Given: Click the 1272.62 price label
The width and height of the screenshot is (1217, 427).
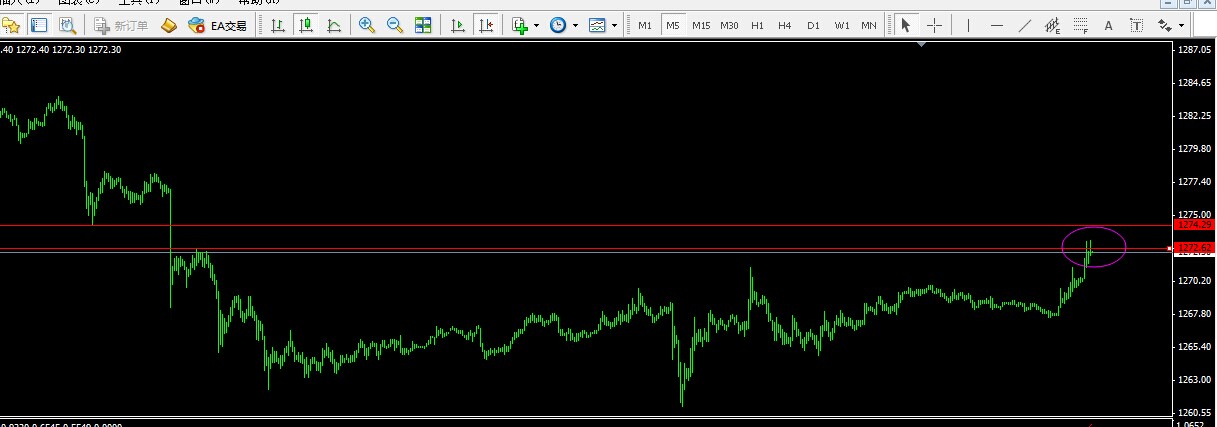Looking at the screenshot, I should pyautogui.click(x=1194, y=247).
